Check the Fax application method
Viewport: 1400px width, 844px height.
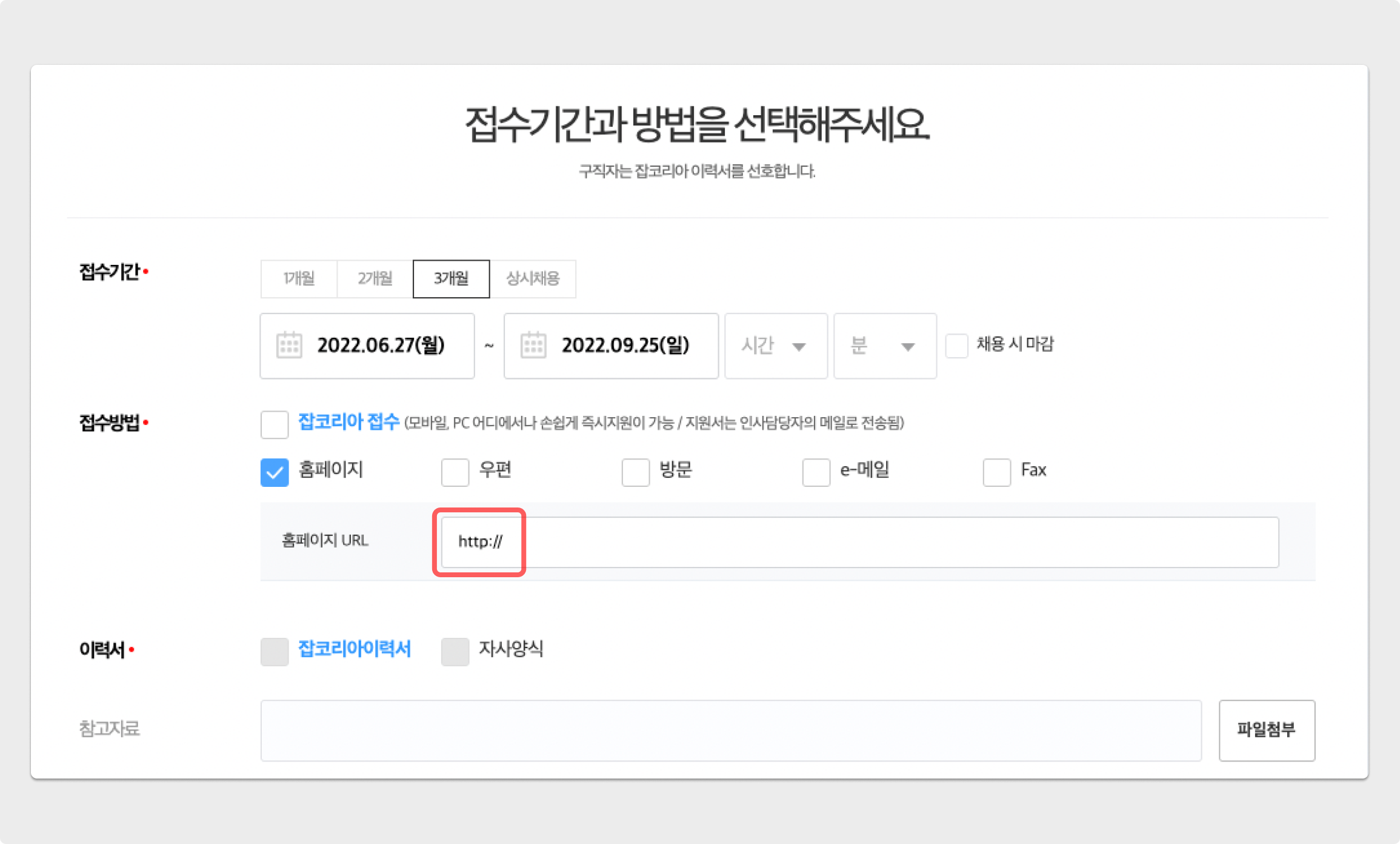(x=996, y=472)
